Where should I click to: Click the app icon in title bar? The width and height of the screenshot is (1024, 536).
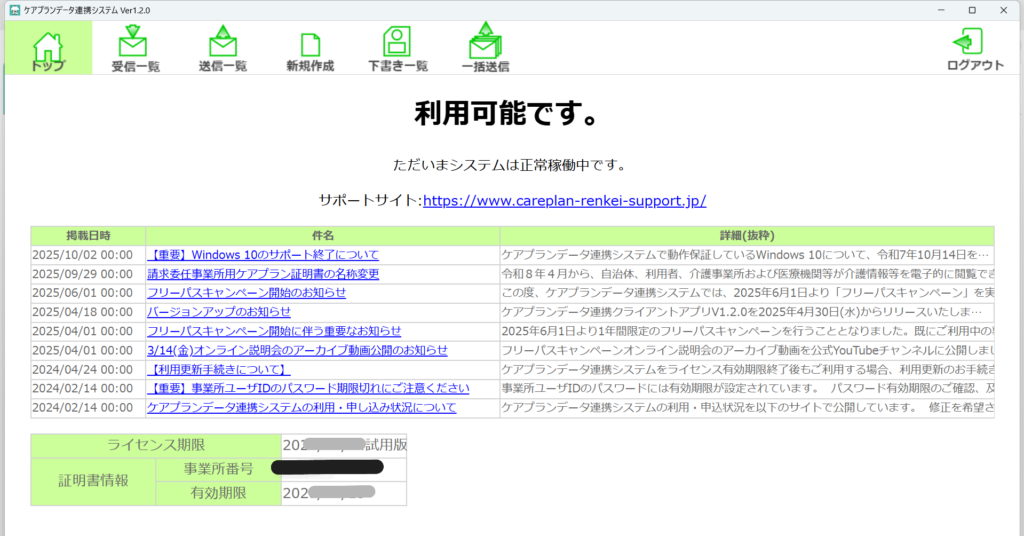pyautogui.click(x=14, y=10)
